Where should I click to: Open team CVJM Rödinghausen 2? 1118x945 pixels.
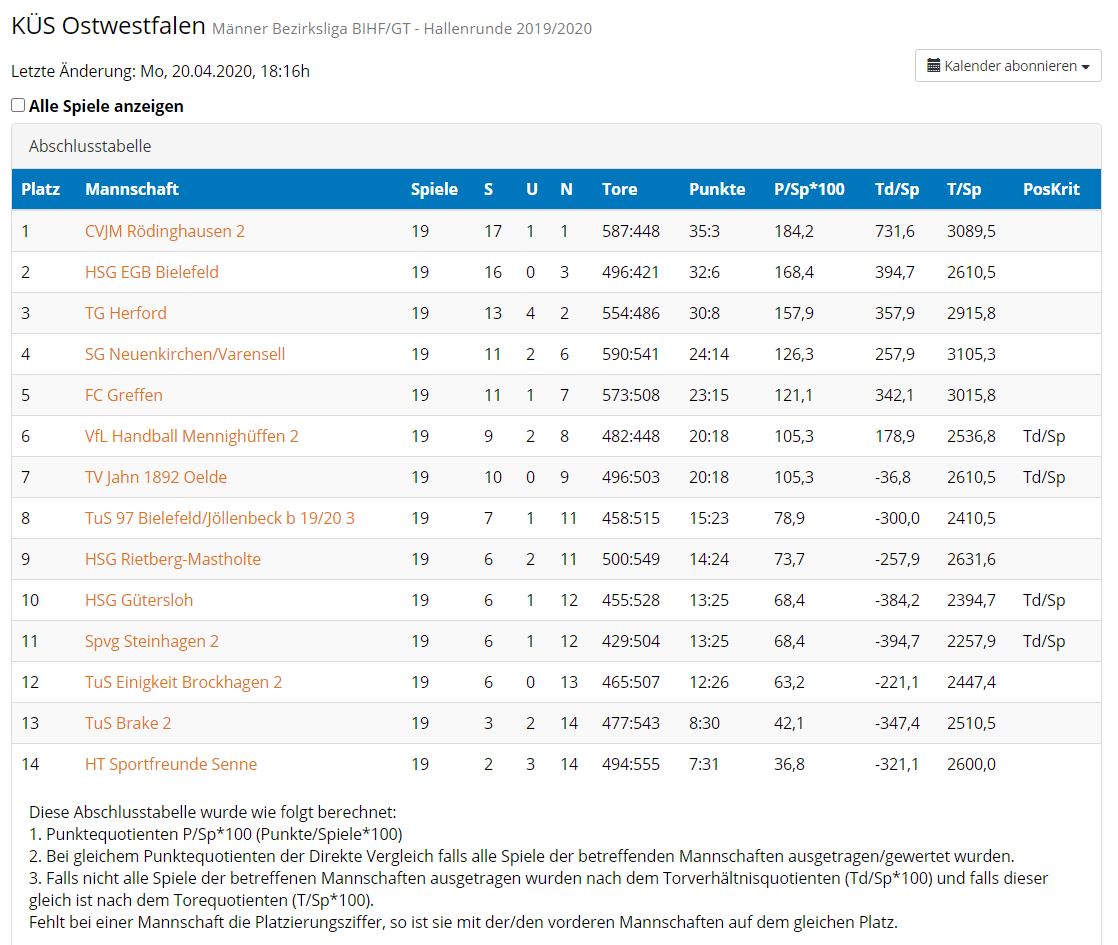coord(165,231)
